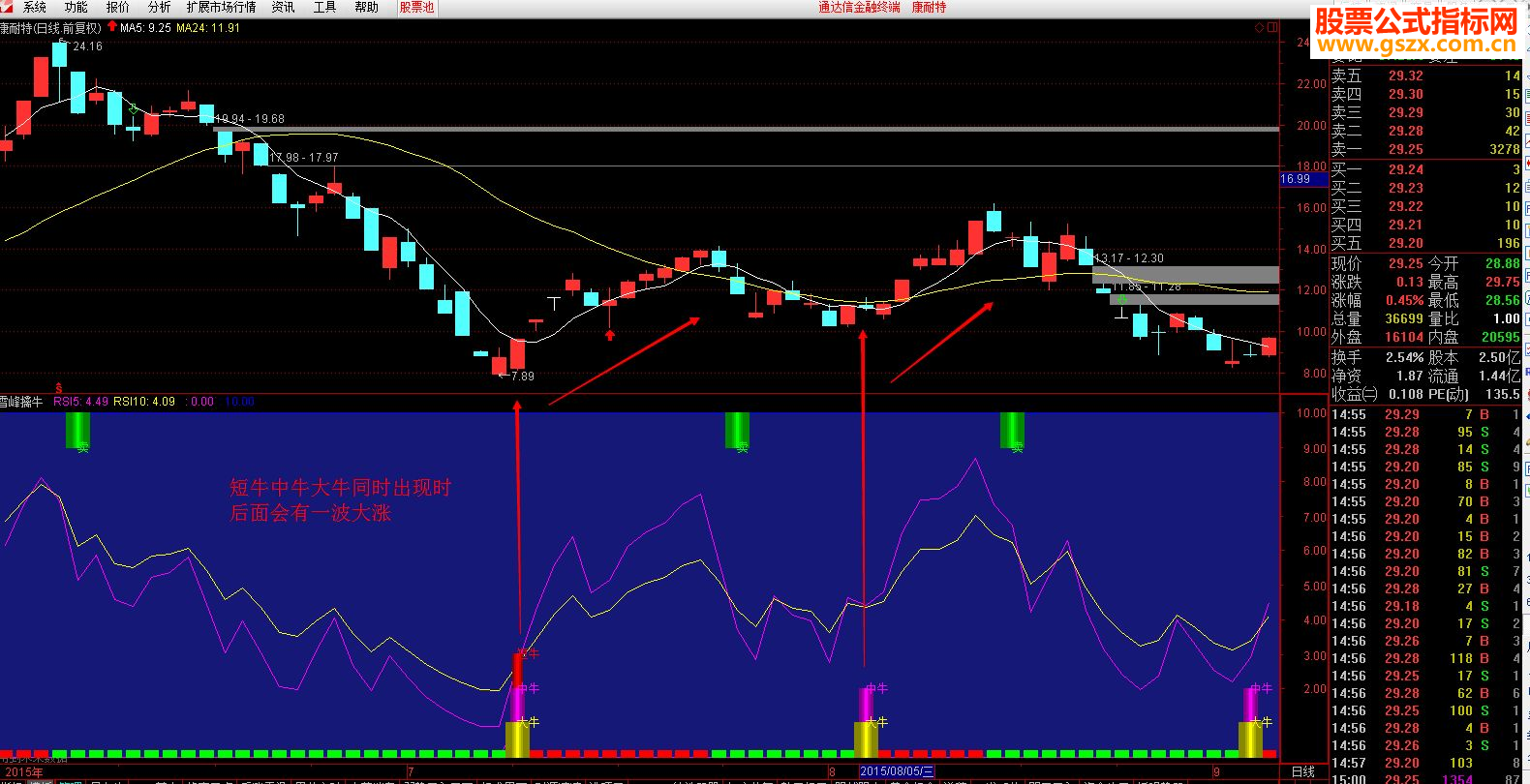Click the 14:56 29.18 trade tick row
This screenshot has width=1530, height=784.
click(x=1426, y=606)
